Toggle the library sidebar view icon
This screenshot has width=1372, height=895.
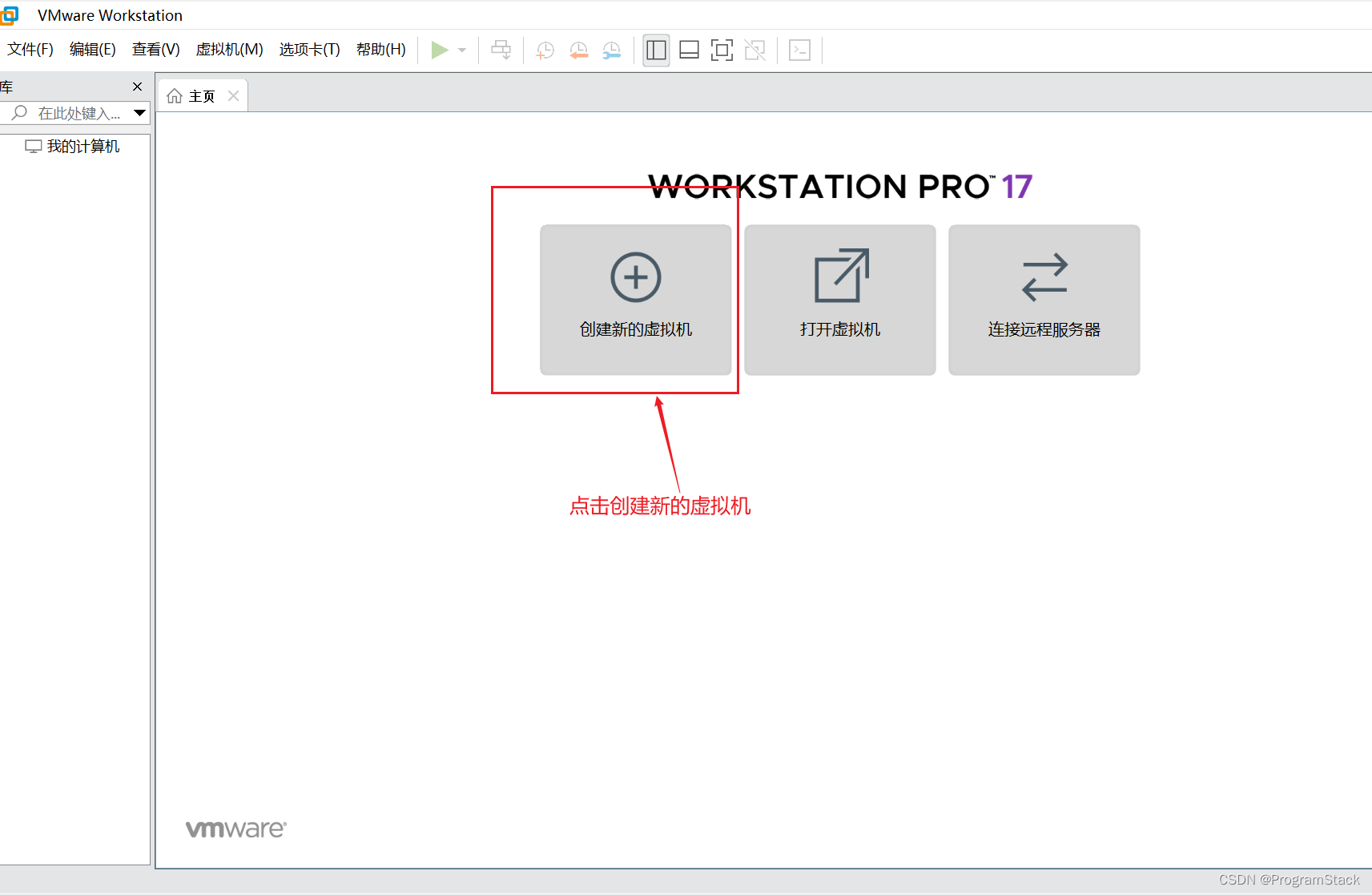tap(656, 50)
